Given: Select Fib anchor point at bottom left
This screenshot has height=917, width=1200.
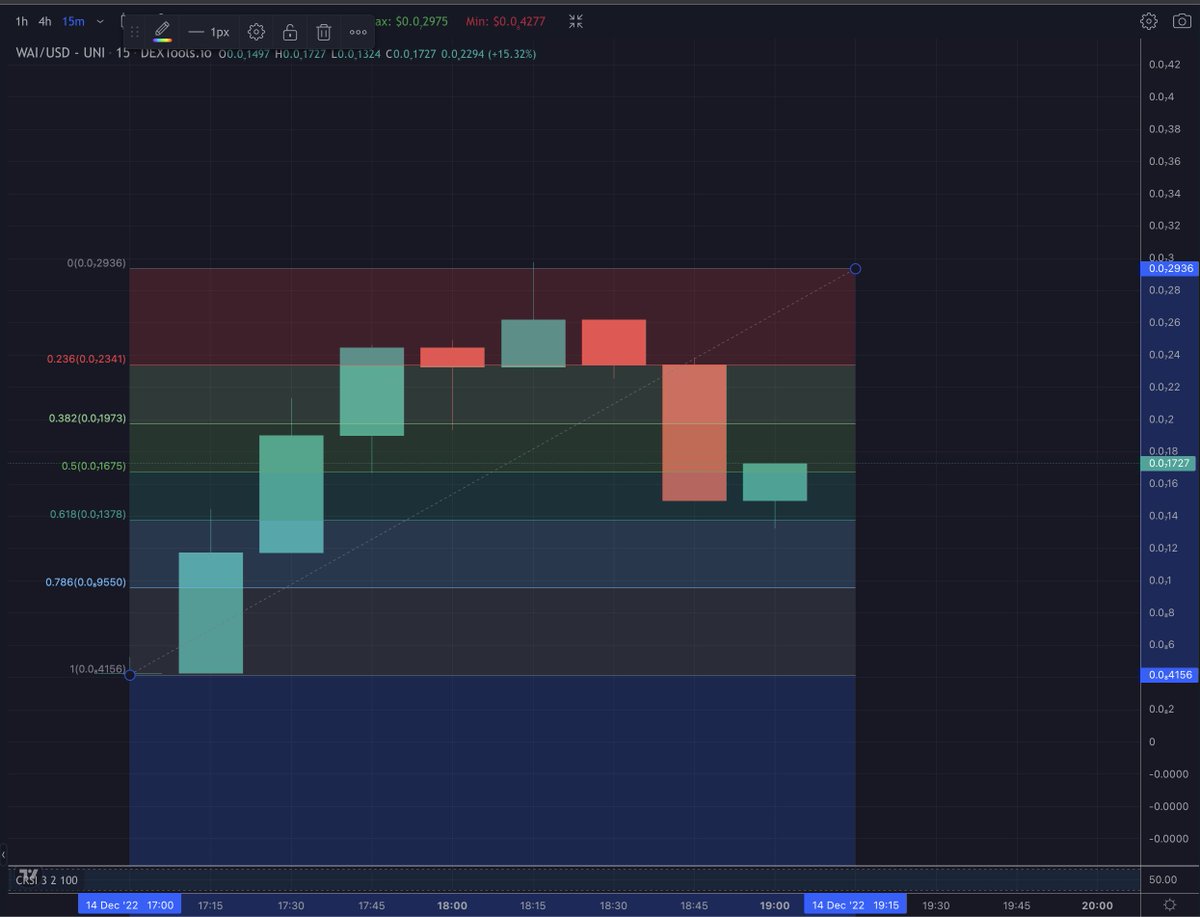Looking at the screenshot, I should coord(129,675).
